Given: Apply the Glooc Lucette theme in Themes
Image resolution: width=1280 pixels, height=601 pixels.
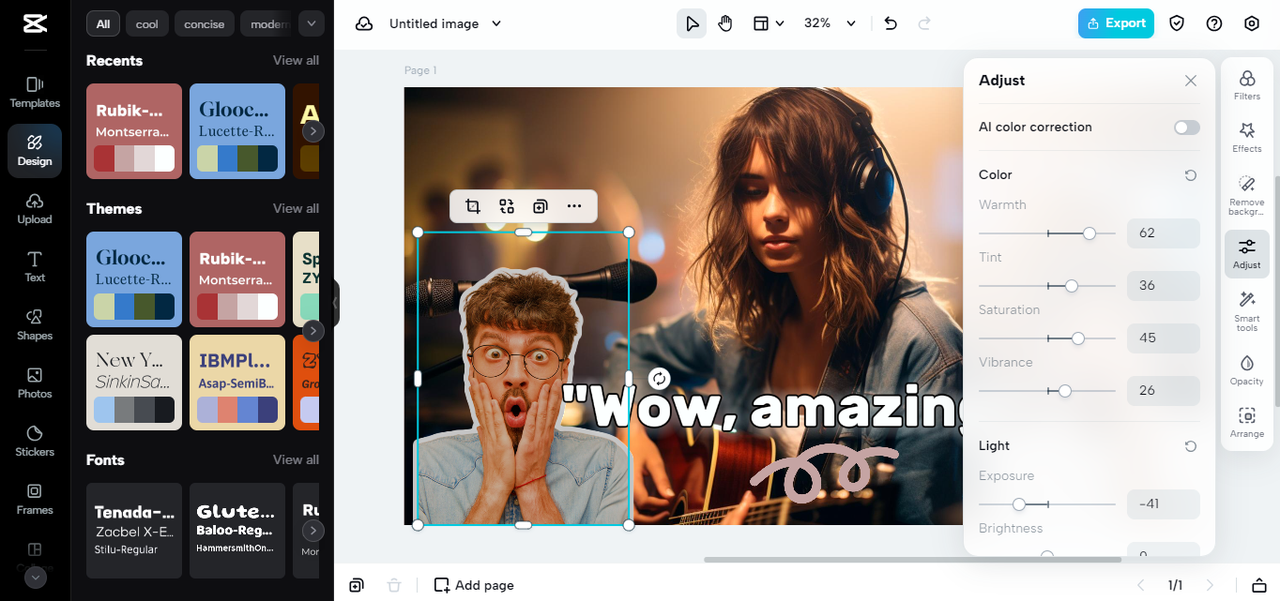Looking at the screenshot, I should click(x=134, y=279).
